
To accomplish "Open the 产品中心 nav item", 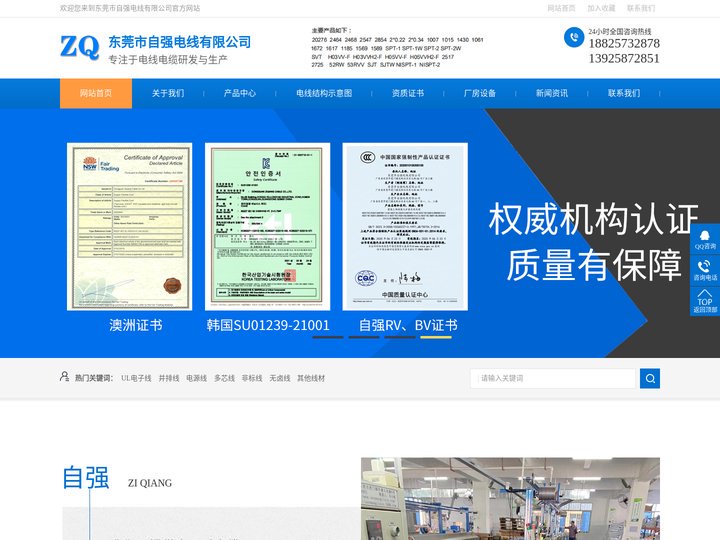I will [x=240, y=93].
